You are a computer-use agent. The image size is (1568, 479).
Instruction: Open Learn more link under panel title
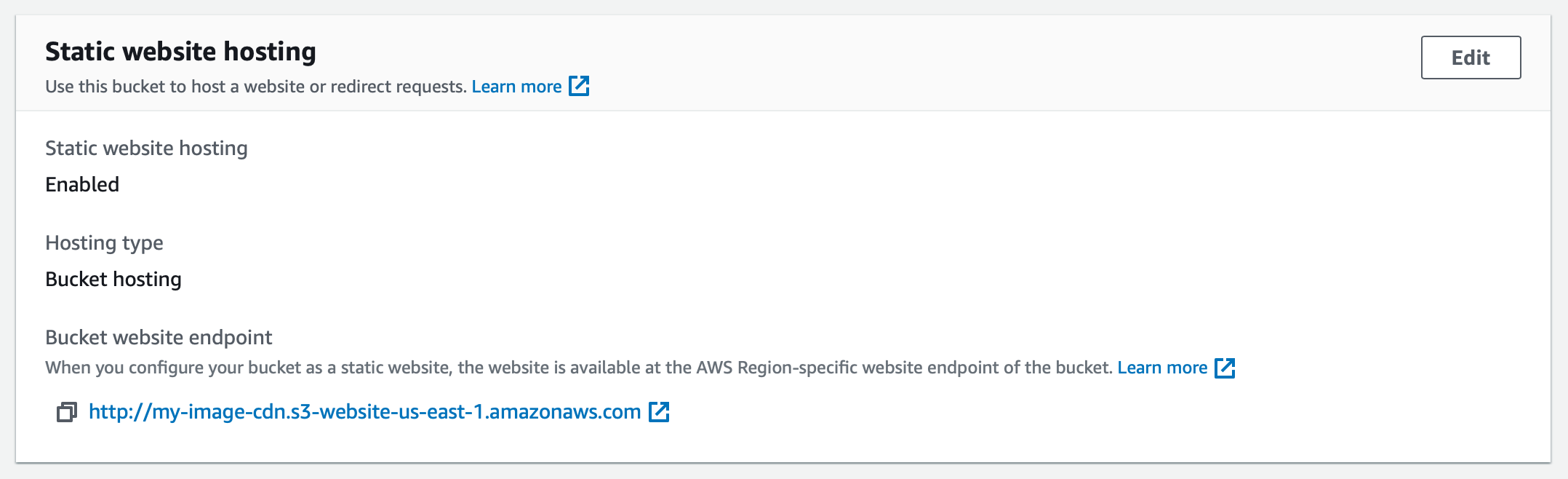[x=516, y=87]
